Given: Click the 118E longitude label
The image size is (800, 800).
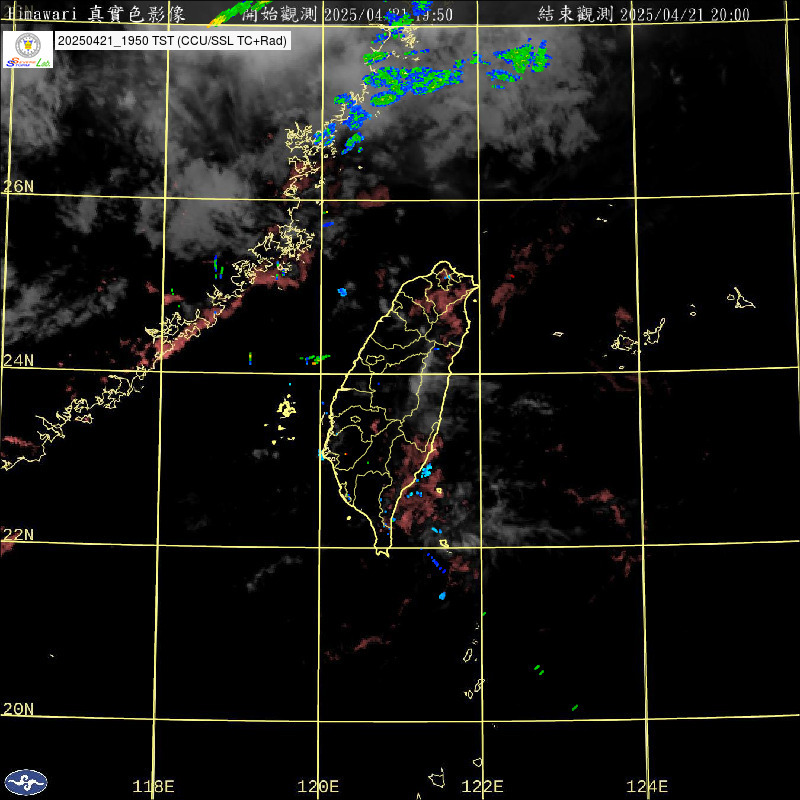Looking at the screenshot, I should click(153, 786).
